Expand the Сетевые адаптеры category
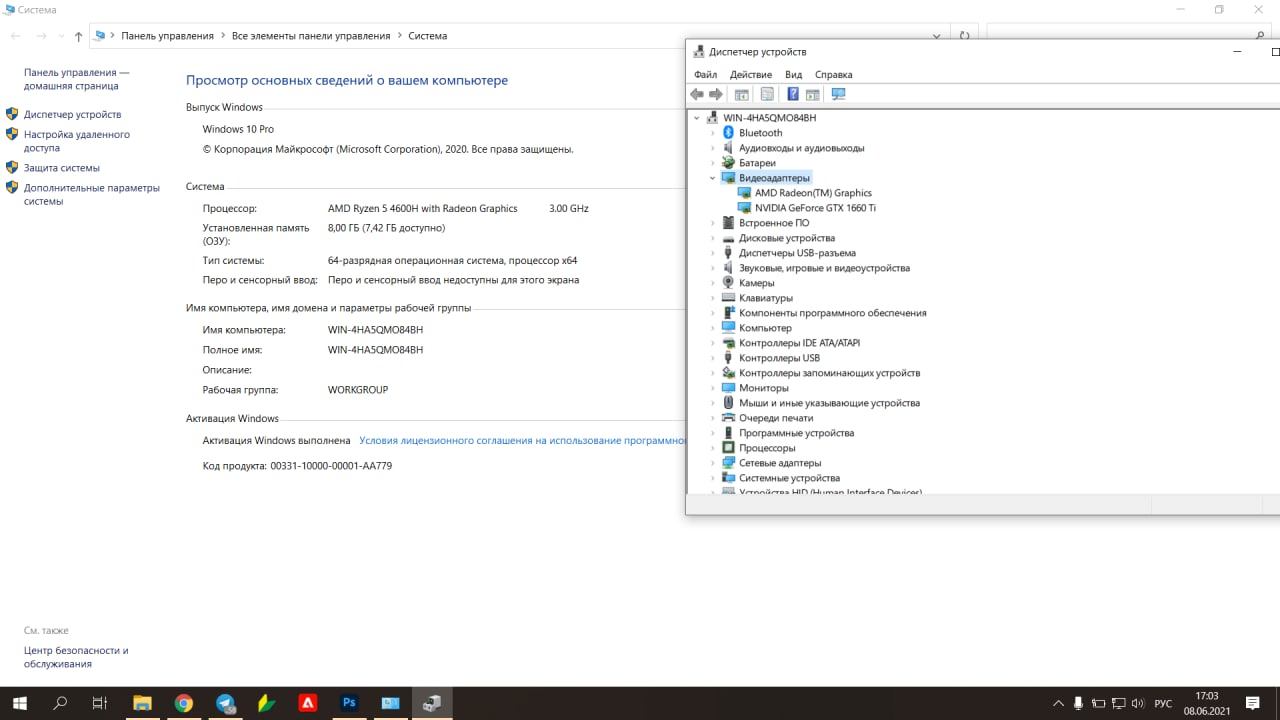Screen dimensions: 1280x720 [x=712, y=463]
